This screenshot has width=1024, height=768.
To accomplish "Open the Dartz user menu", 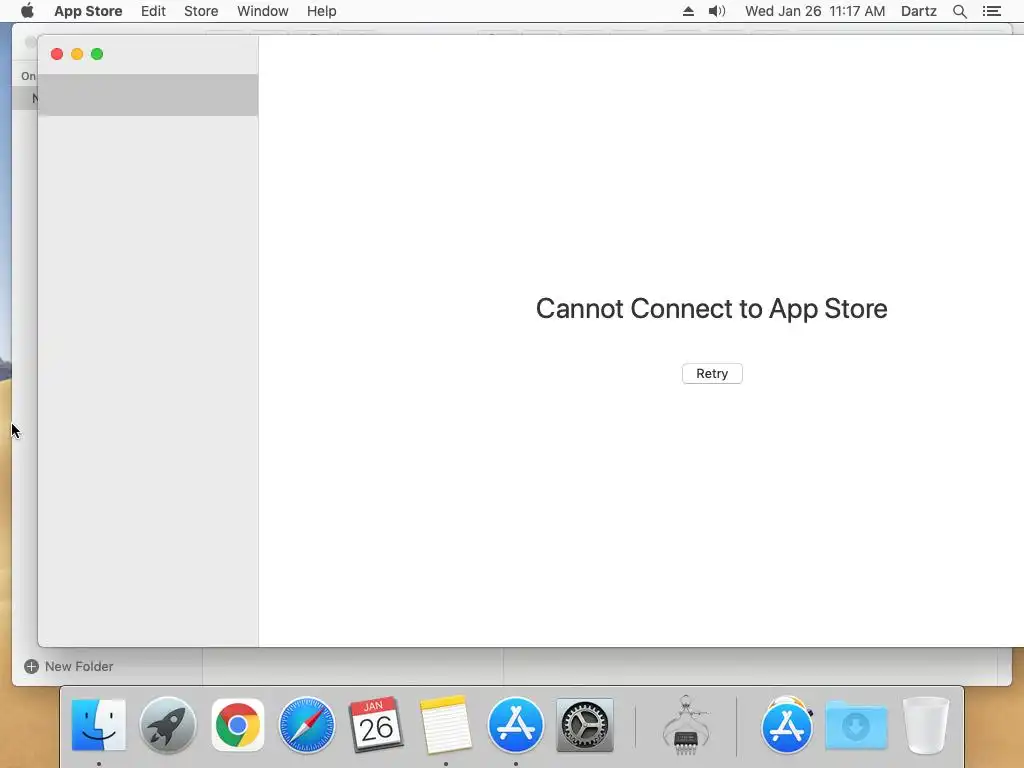I will pyautogui.click(x=919, y=11).
